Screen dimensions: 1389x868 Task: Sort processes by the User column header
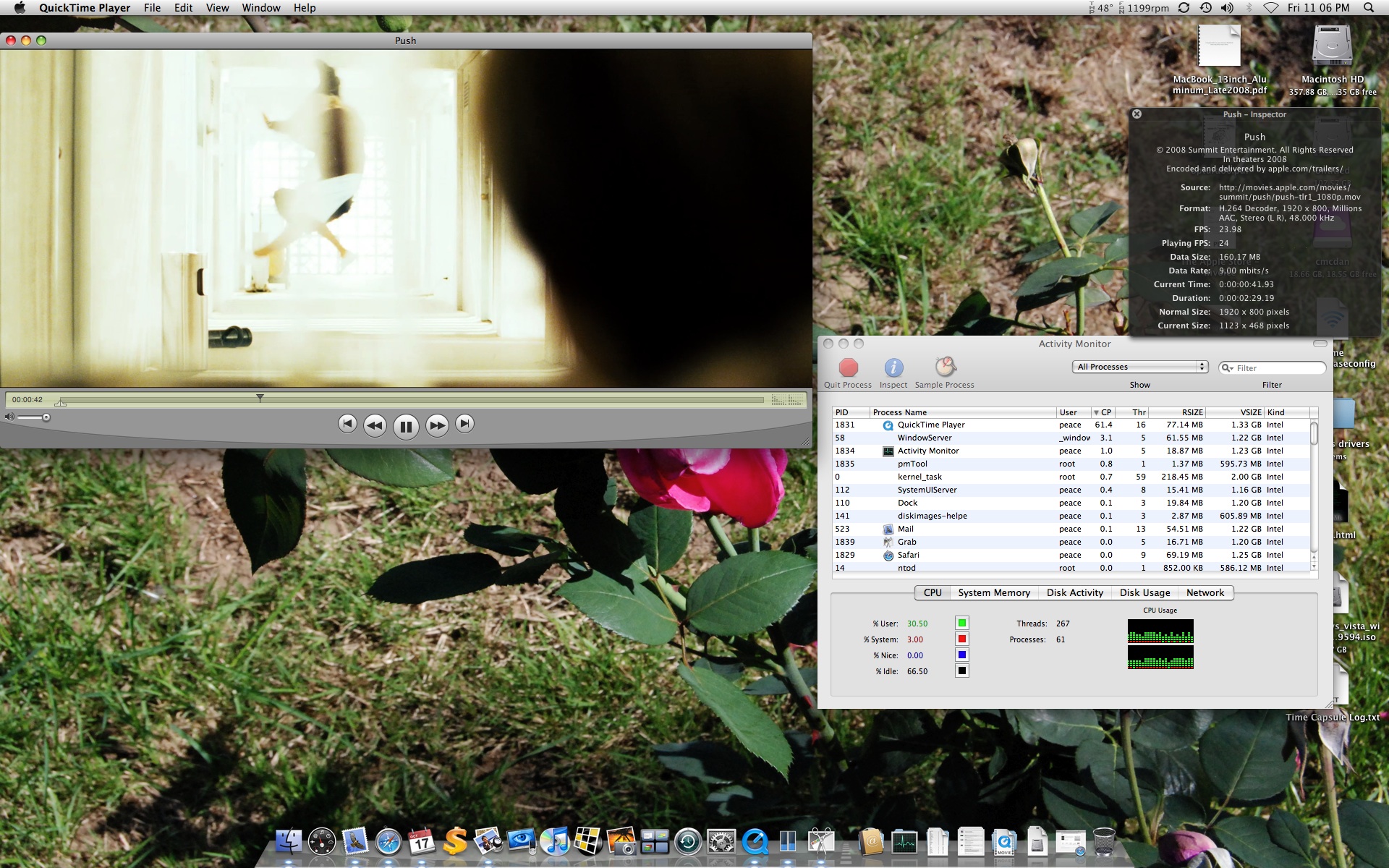click(1074, 412)
